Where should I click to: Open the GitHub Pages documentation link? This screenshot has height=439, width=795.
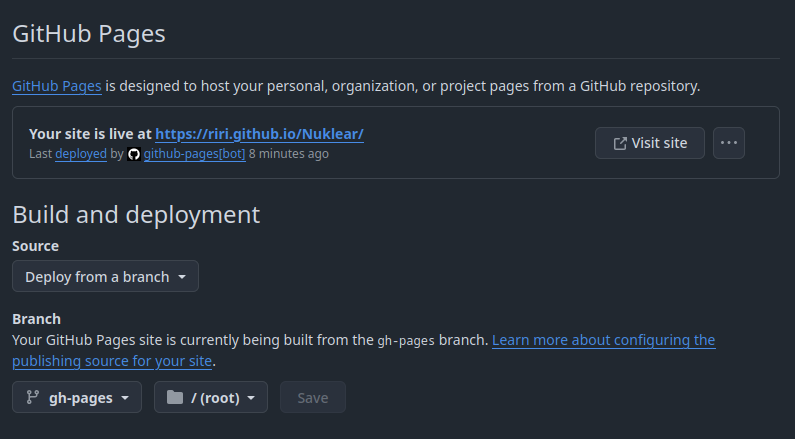[x=57, y=86]
